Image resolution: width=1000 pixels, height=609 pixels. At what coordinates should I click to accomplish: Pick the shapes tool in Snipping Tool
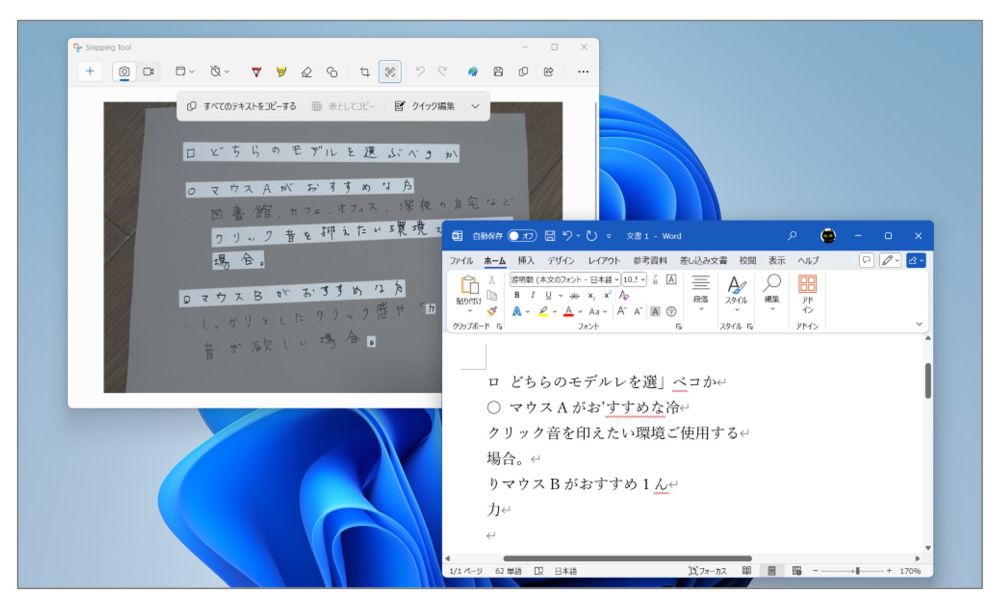click(332, 72)
